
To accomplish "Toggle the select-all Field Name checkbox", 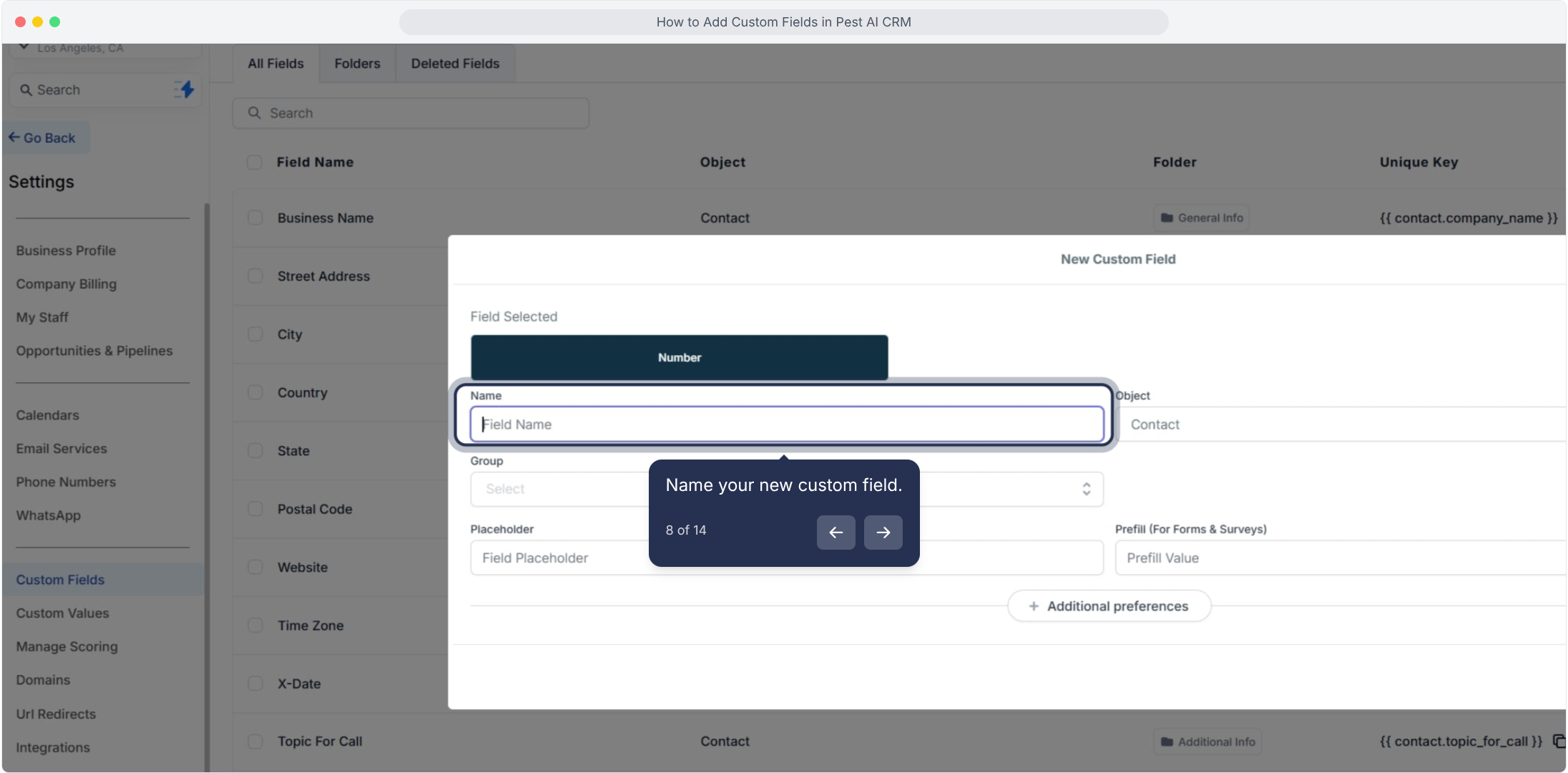I will (255, 162).
